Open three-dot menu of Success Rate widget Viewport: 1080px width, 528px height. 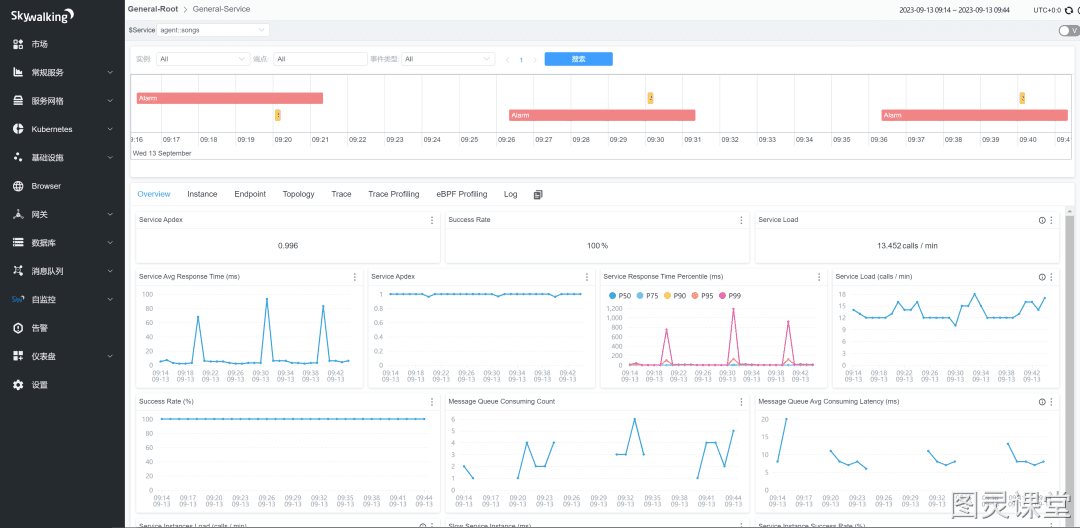pyautogui.click(x=741, y=220)
